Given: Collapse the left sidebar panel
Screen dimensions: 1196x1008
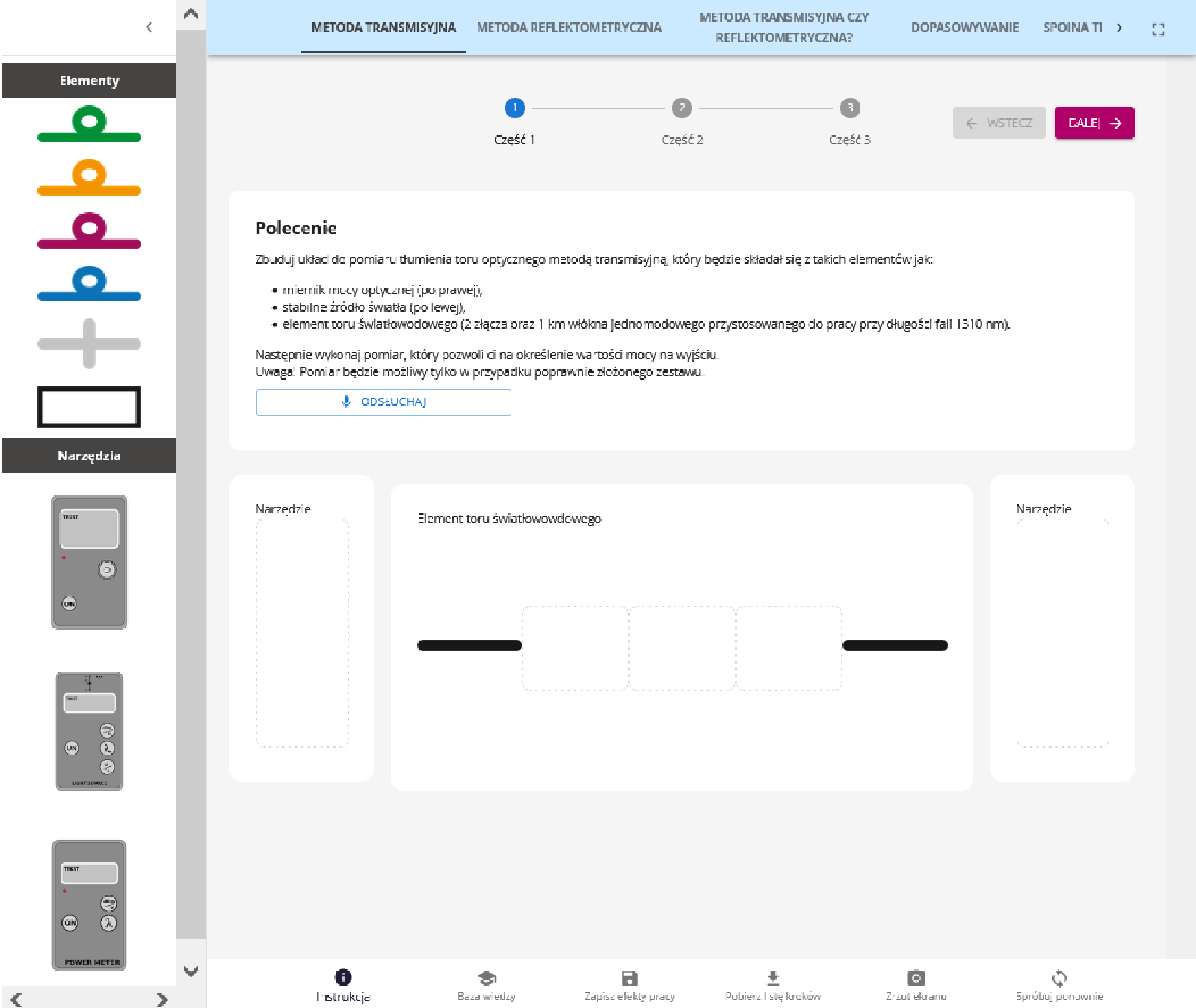Looking at the screenshot, I should point(149,28).
